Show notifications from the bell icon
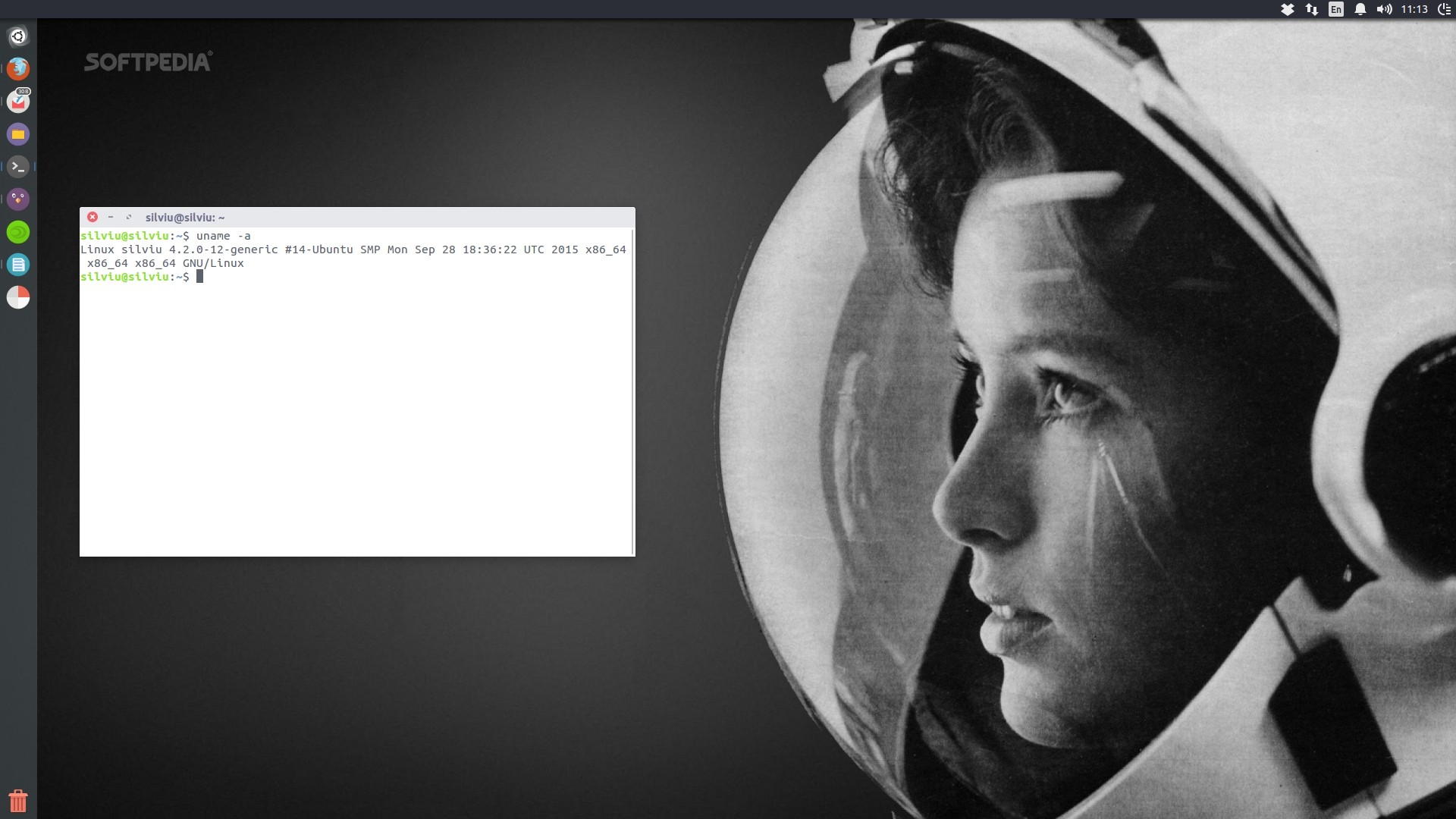Viewport: 1456px width, 819px height. coord(1360,9)
